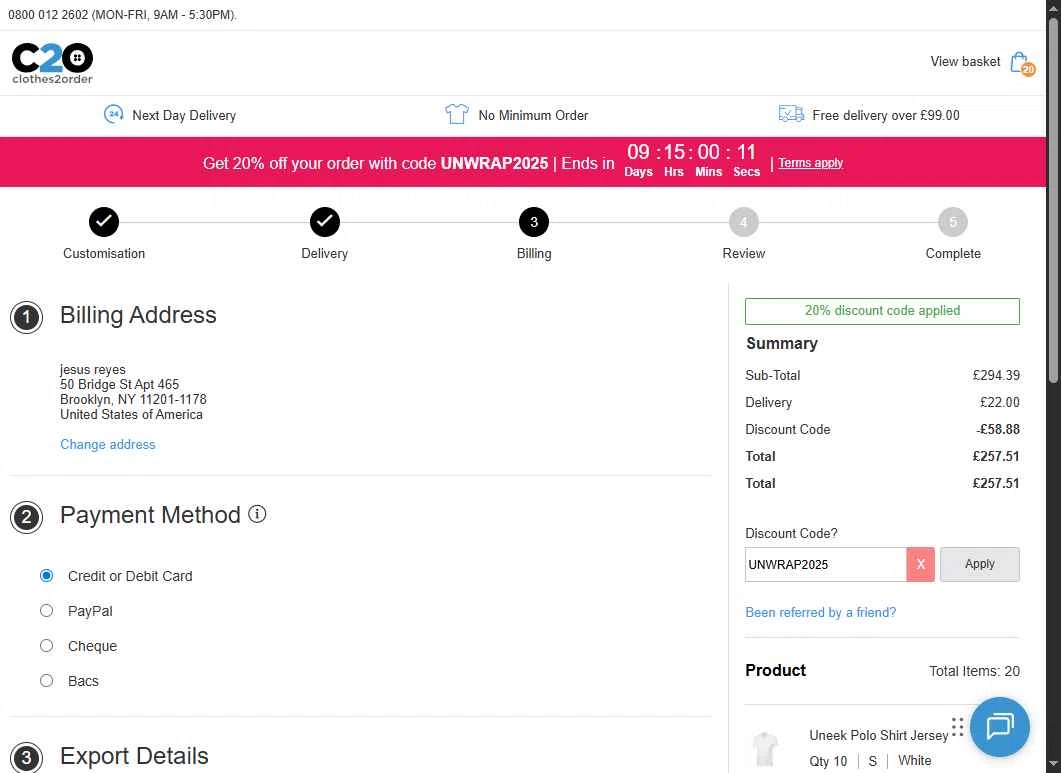Click the Payment Method number 2 badge
Image resolution: width=1061 pixels, height=773 pixels.
point(26,518)
